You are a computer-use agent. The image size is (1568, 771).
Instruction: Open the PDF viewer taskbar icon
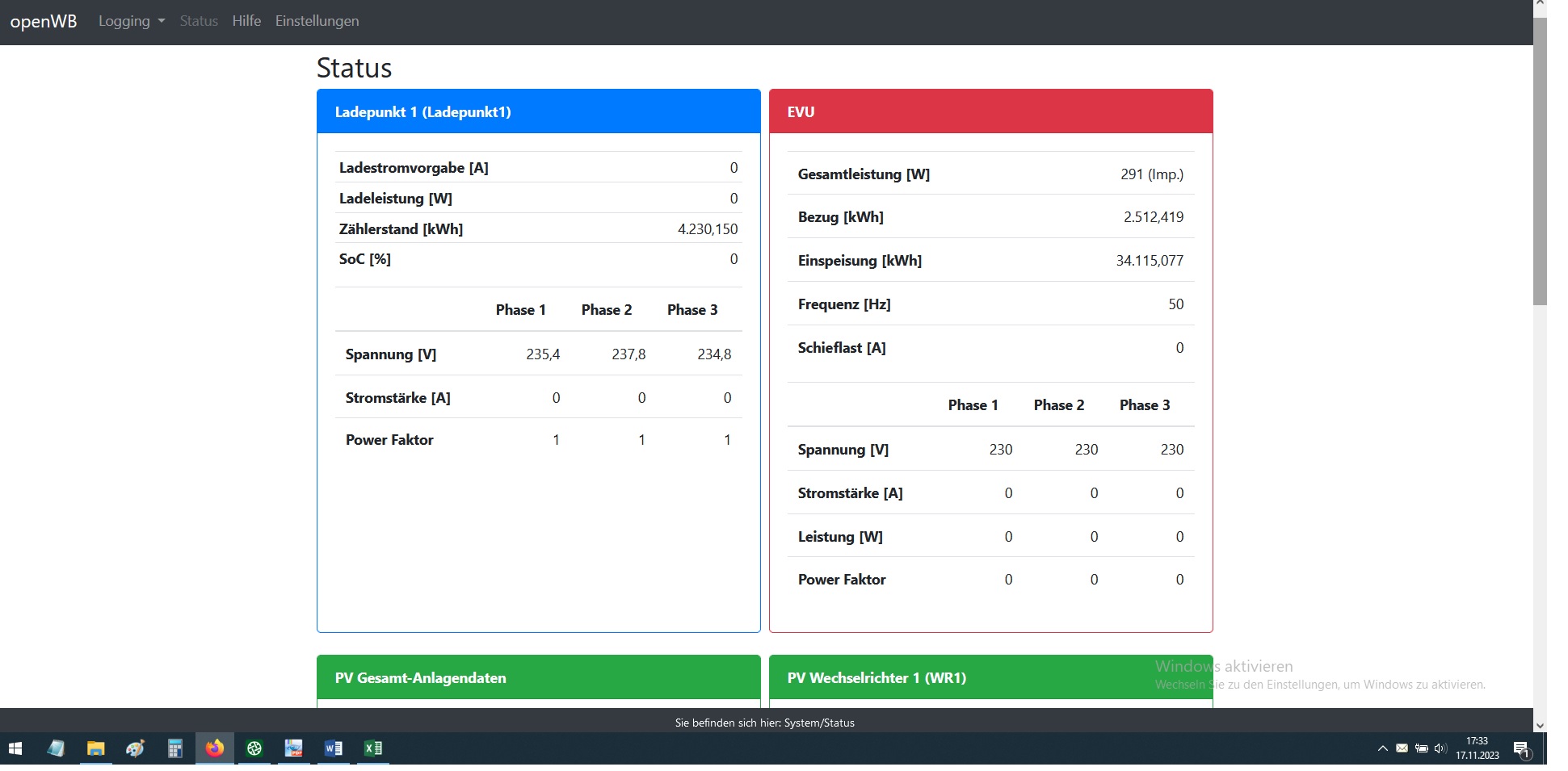click(293, 748)
